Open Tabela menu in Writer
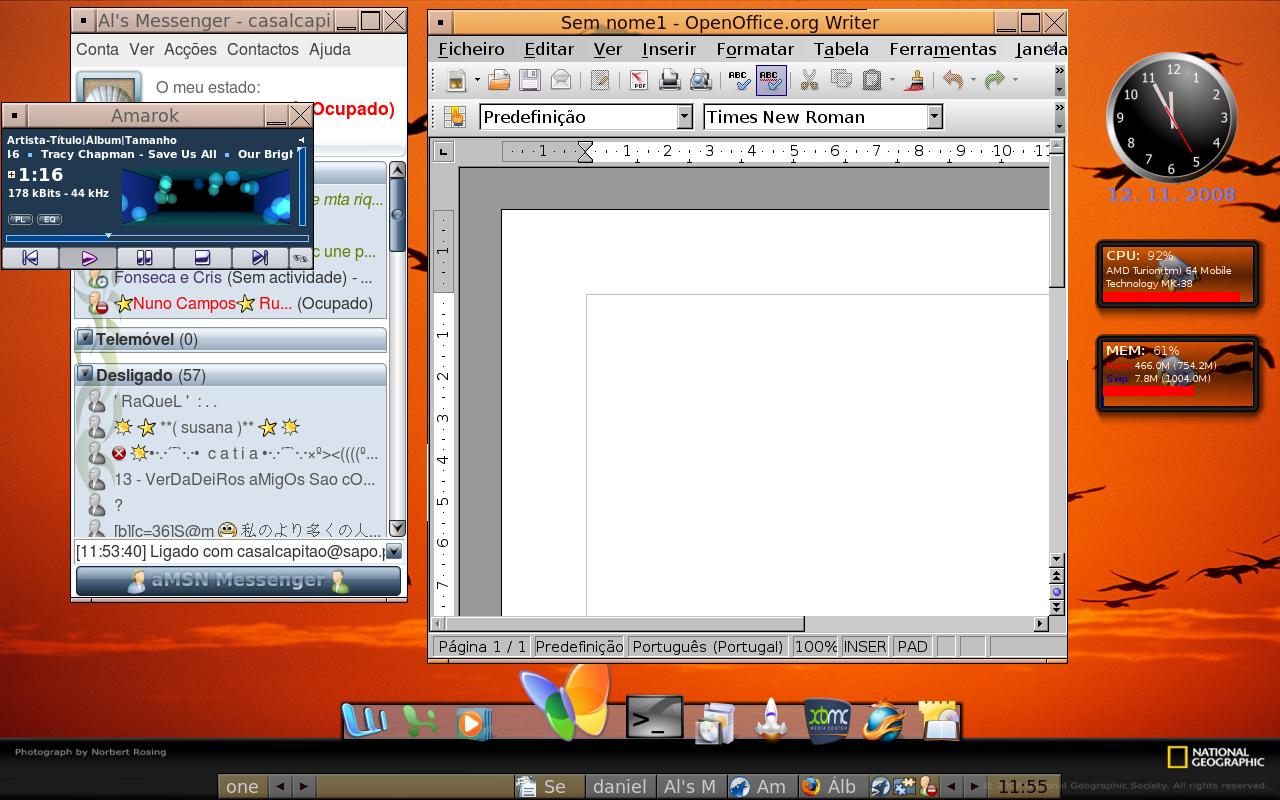Image resolution: width=1280 pixels, height=800 pixels. coord(841,49)
